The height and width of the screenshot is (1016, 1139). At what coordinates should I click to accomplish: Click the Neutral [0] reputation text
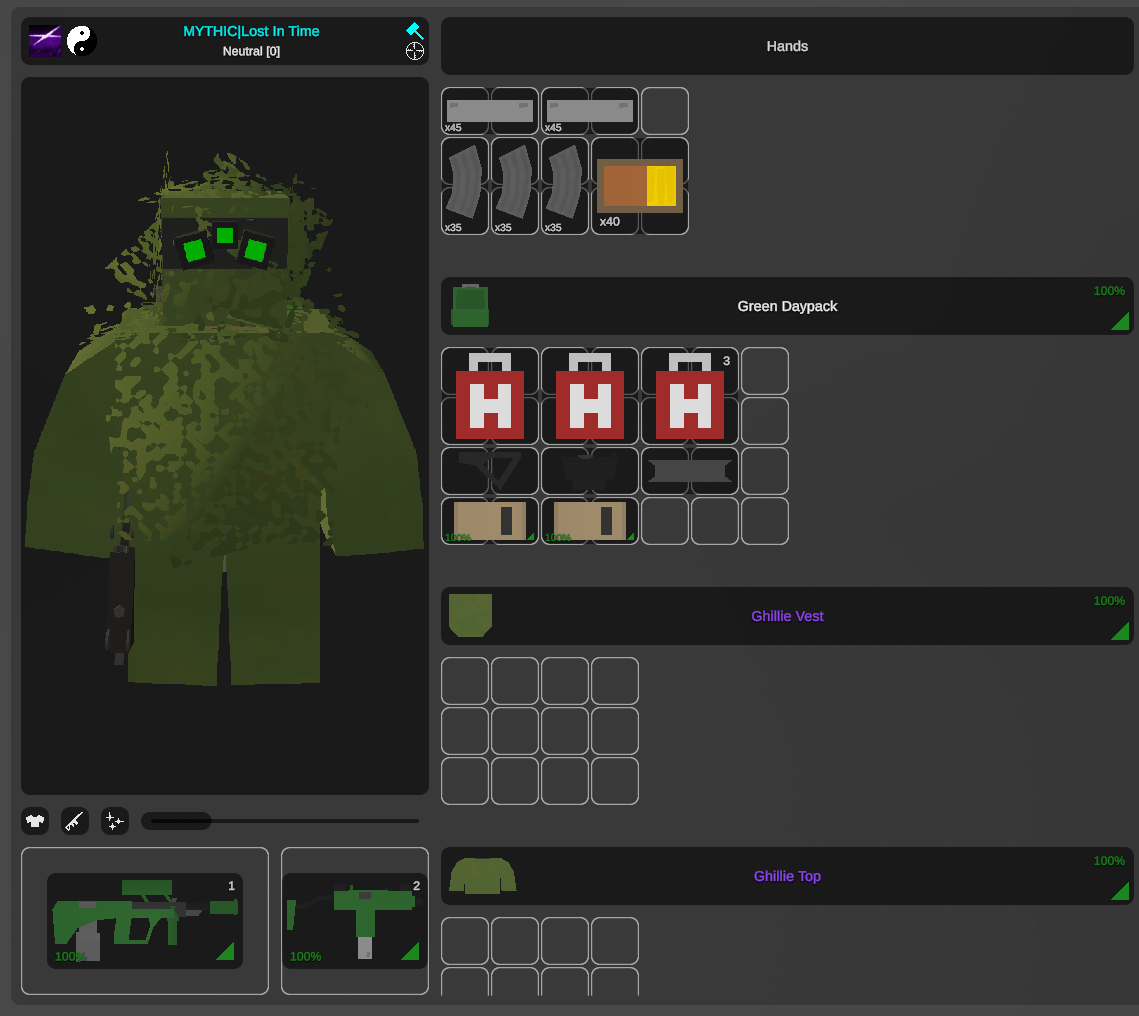pyautogui.click(x=251, y=52)
